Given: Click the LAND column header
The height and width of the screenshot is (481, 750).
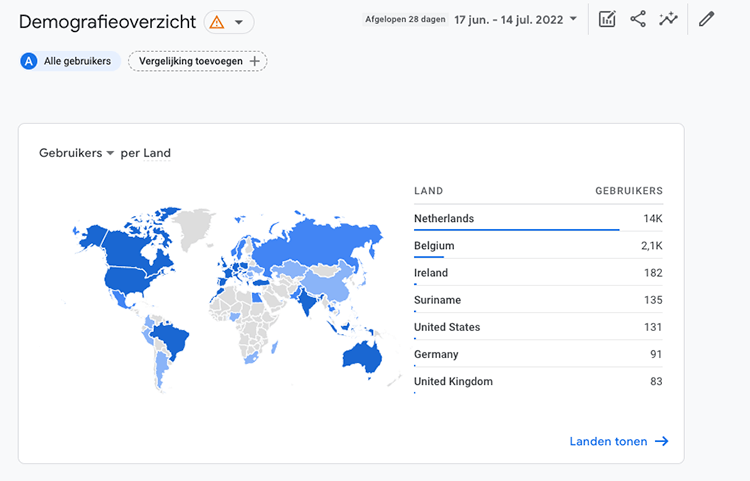Looking at the screenshot, I should click(428, 191).
